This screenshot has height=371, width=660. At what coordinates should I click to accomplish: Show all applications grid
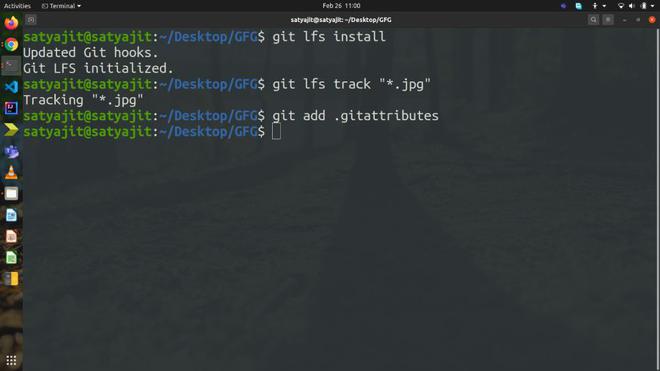point(11,360)
